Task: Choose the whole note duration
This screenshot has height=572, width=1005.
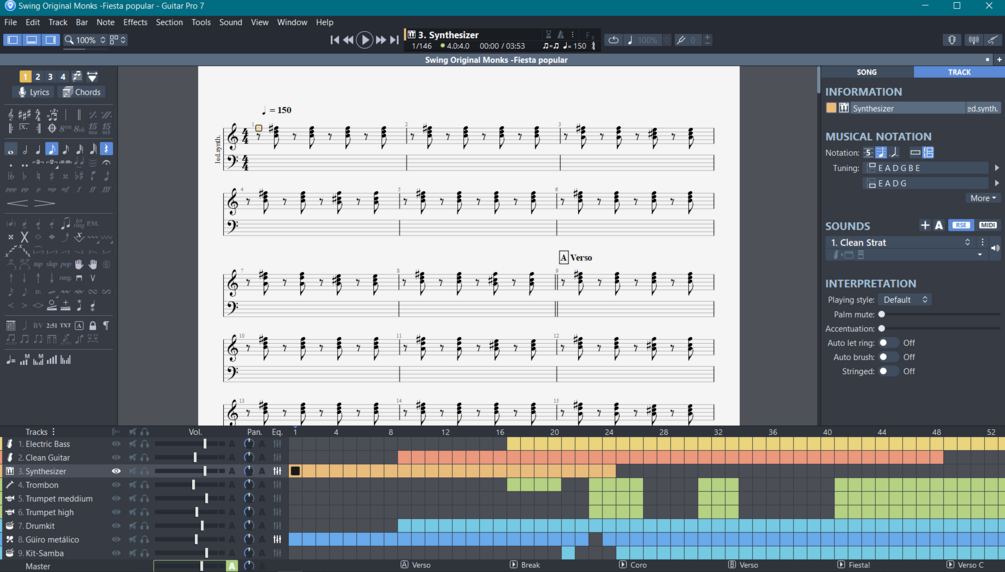Action: coord(11,149)
